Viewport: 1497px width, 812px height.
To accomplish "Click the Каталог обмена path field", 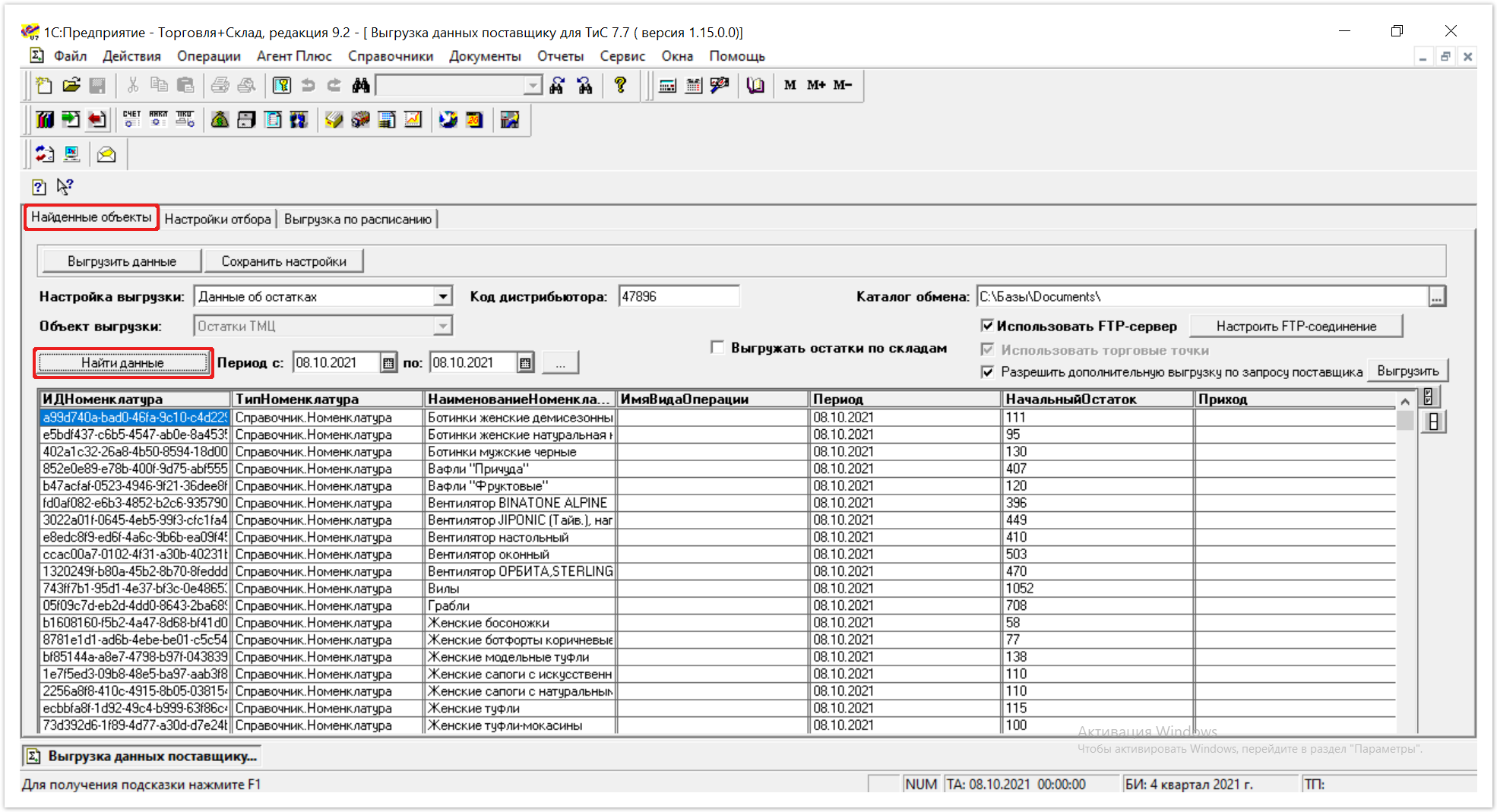I will (x=1202, y=297).
